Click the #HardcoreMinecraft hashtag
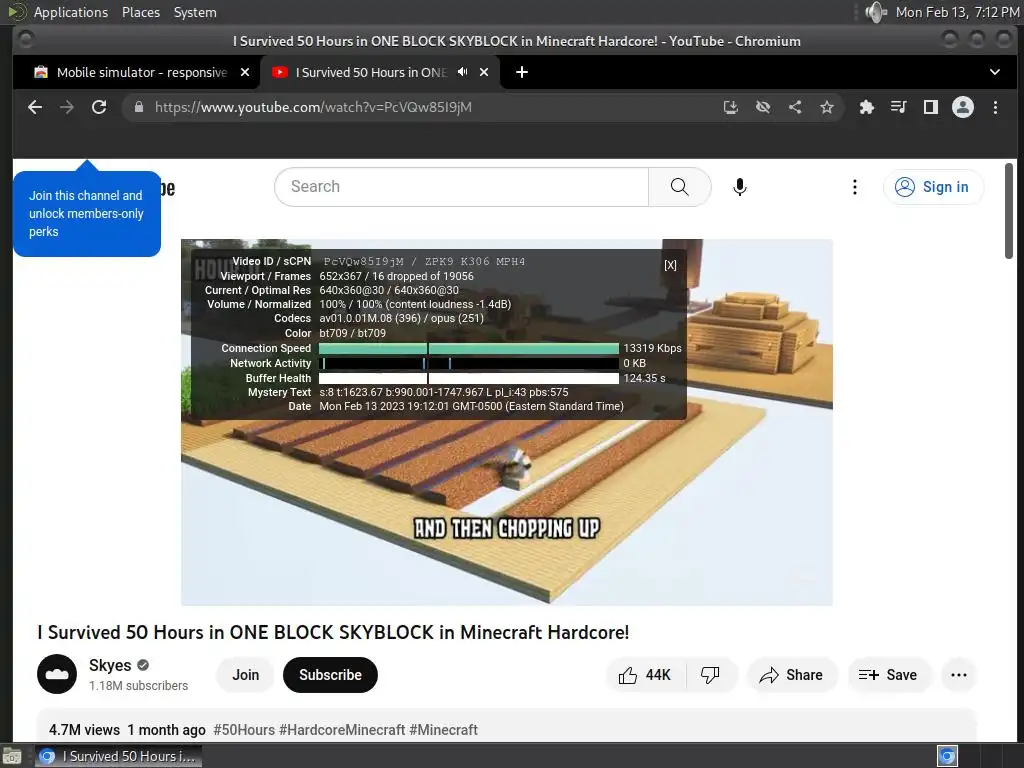1024x768 pixels. tap(342, 729)
